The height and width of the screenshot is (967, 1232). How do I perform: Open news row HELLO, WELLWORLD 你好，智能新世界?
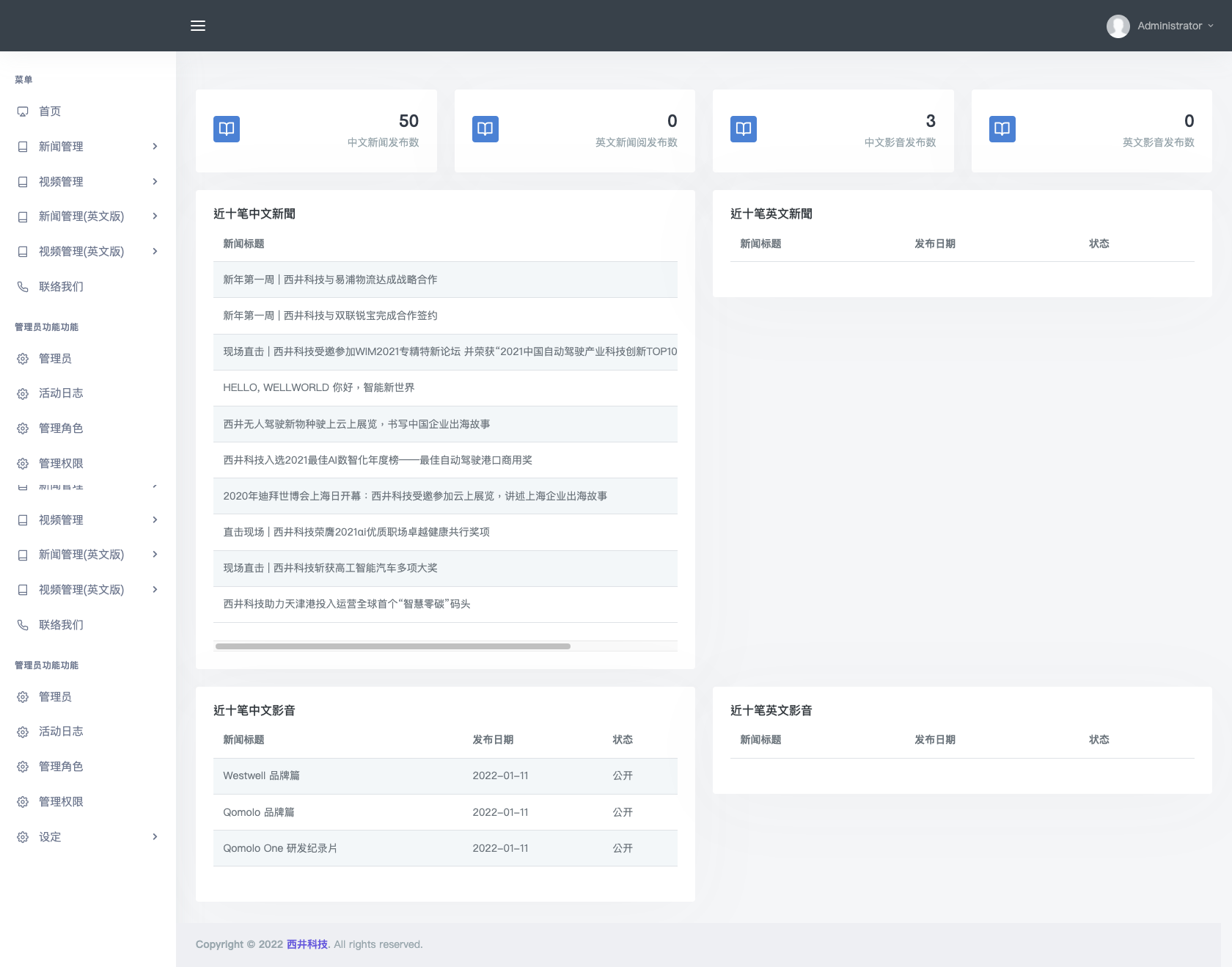[x=318, y=387]
